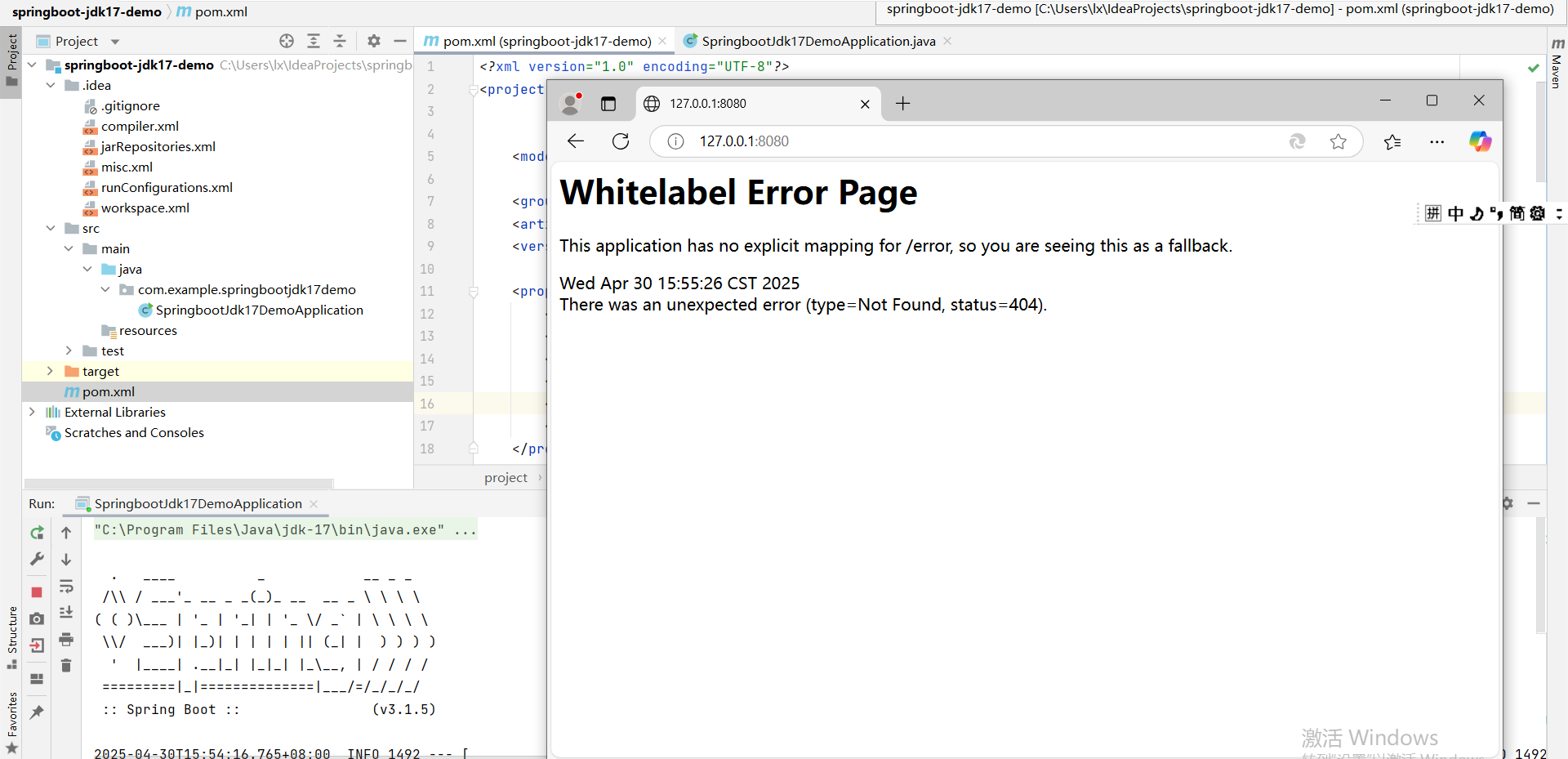Screen dimensions: 1568x759
Task: Close the 127.0.0.1:8080 browser tab
Action: [865, 104]
